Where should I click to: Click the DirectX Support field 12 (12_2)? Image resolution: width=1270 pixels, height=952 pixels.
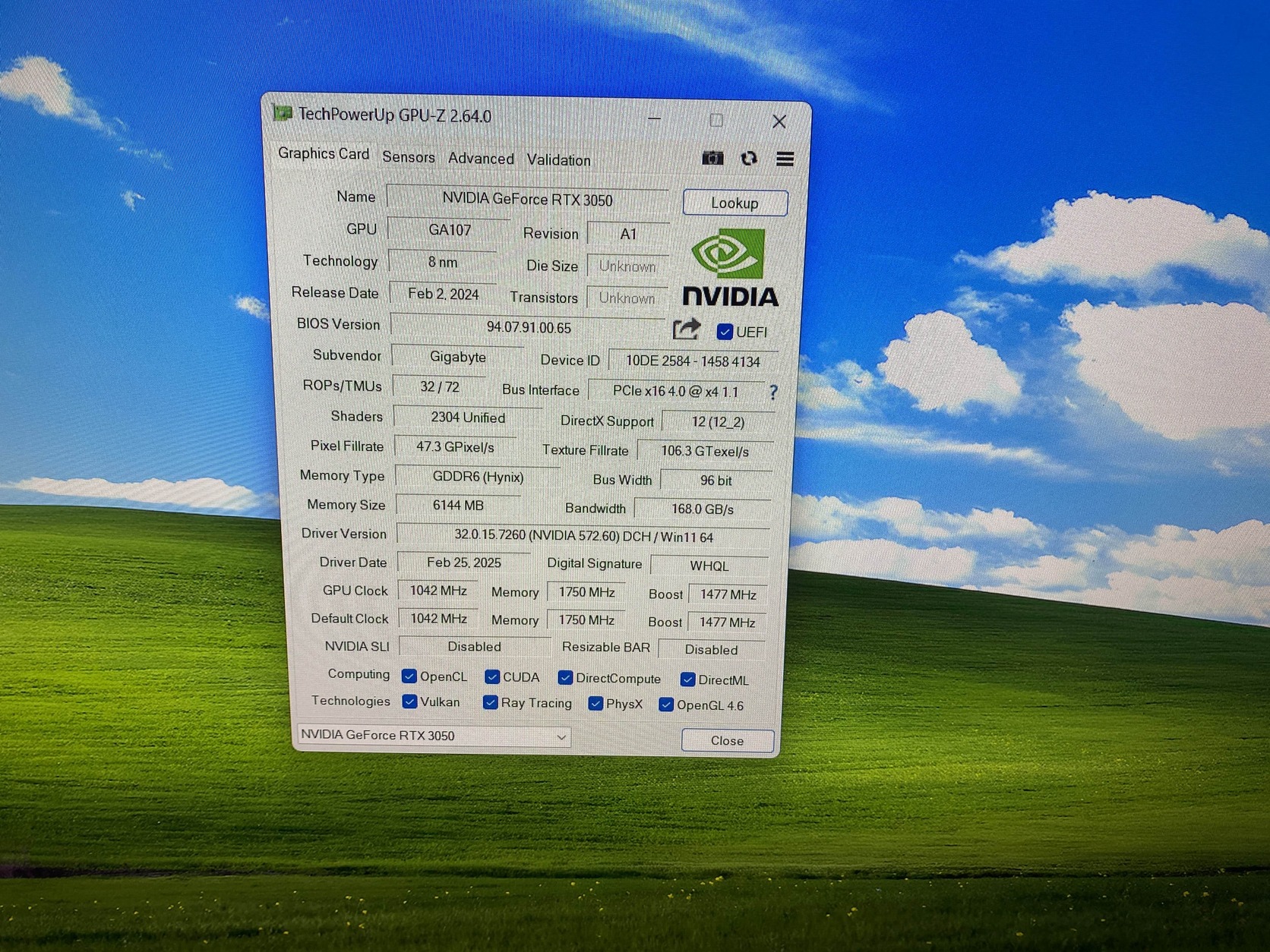pyautogui.click(x=719, y=422)
